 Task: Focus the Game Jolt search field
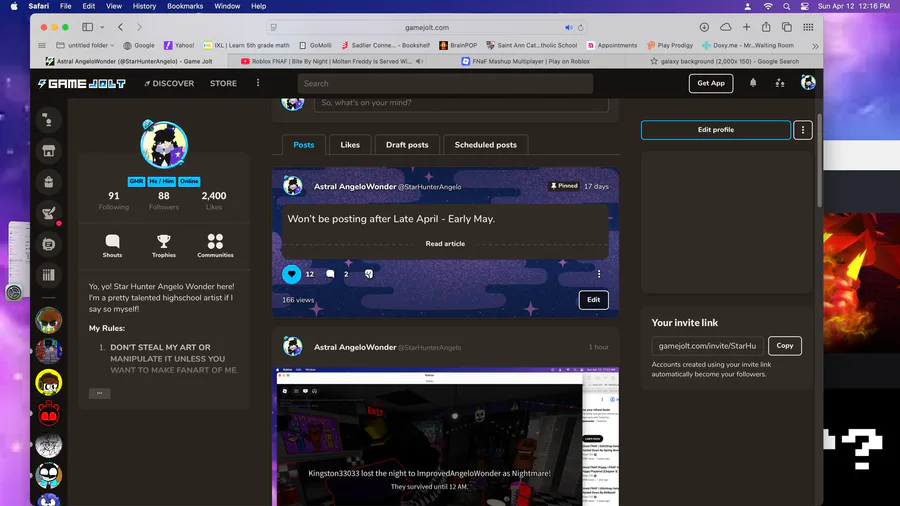point(445,83)
